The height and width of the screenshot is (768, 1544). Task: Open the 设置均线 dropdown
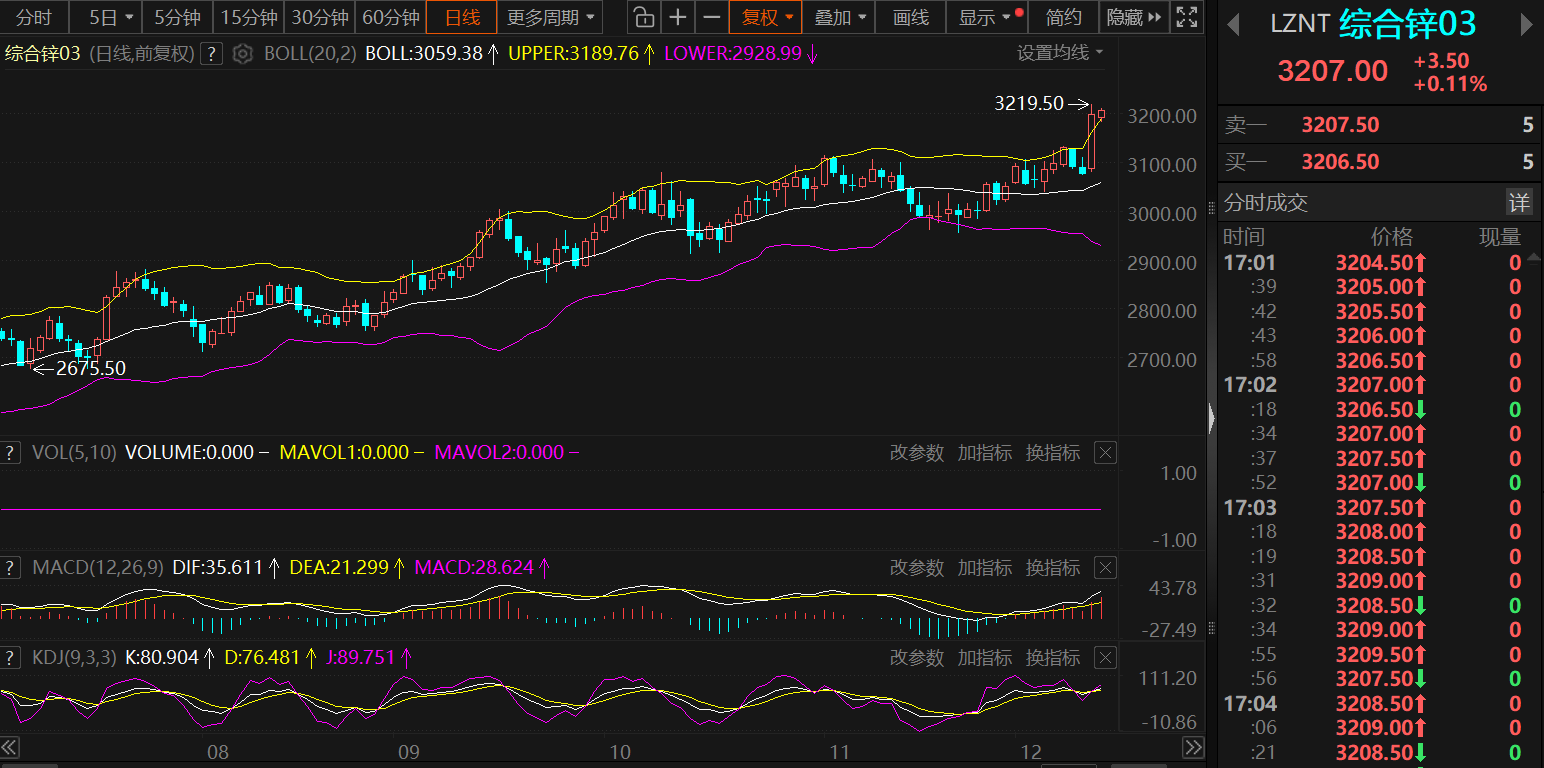pos(1060,53)
